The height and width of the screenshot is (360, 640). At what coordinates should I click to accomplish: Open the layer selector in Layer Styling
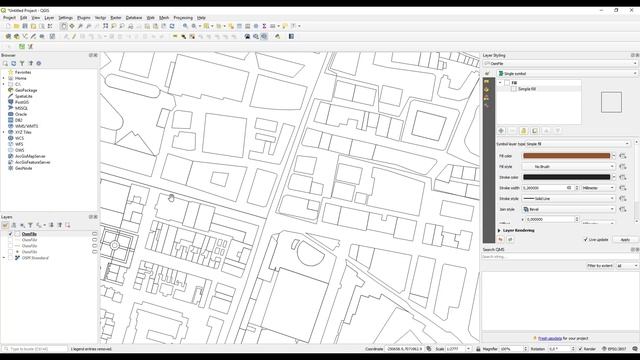pyautogui.click(x=560, y=64)
